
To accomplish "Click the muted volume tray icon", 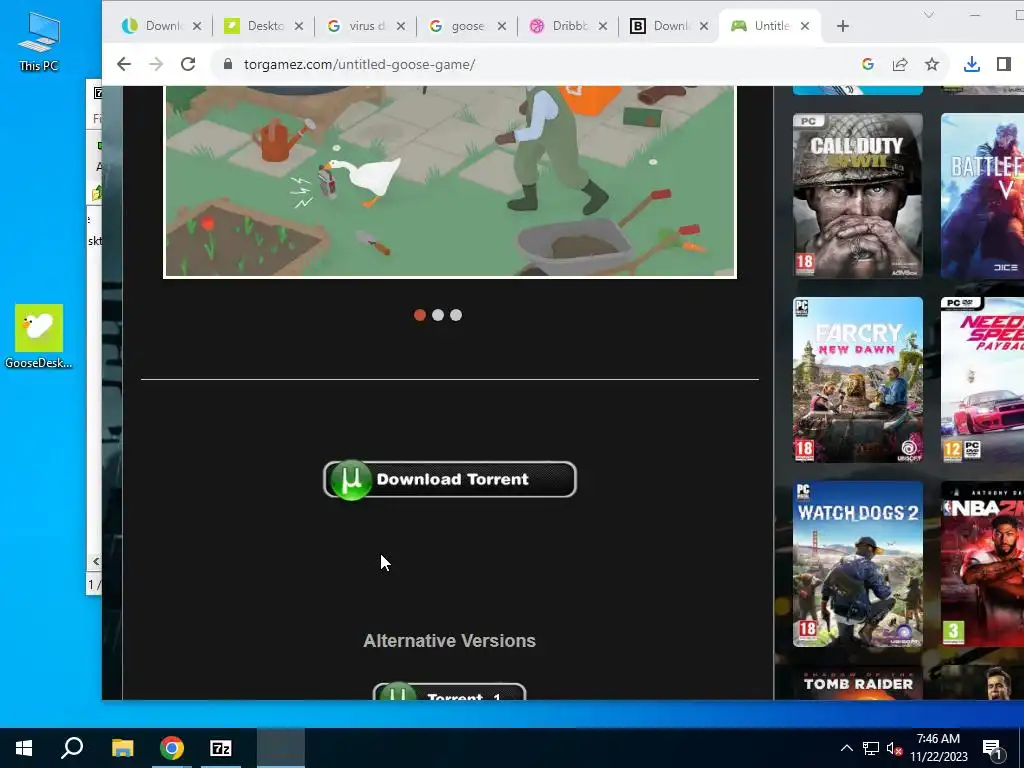I will click(x=894, y=748).
